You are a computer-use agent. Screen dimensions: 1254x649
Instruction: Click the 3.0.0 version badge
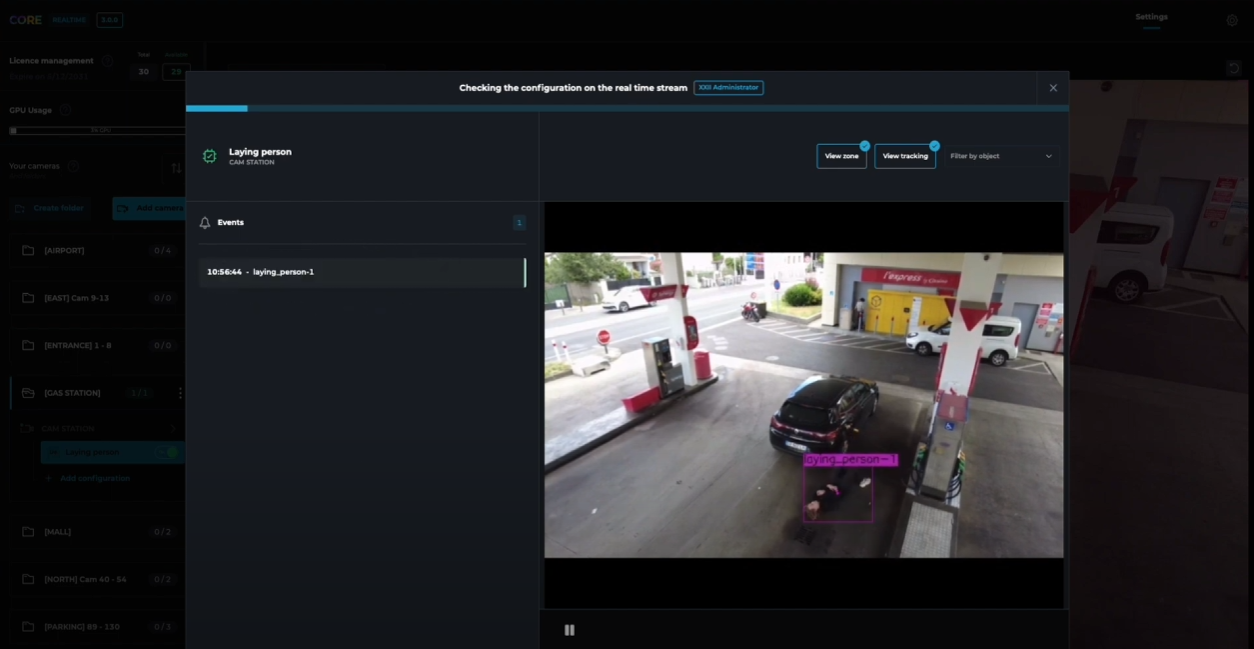coord(109,20)
